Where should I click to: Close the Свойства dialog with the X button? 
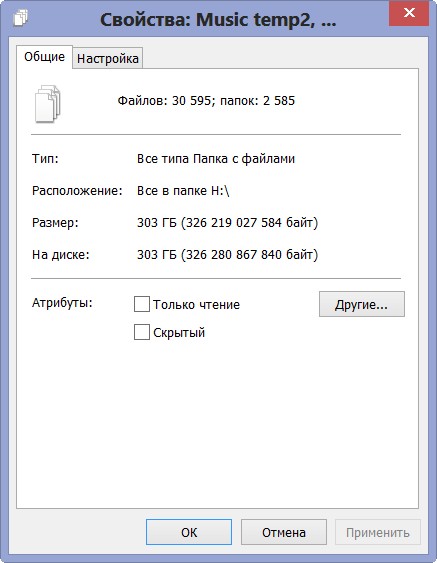coord(409,13)
